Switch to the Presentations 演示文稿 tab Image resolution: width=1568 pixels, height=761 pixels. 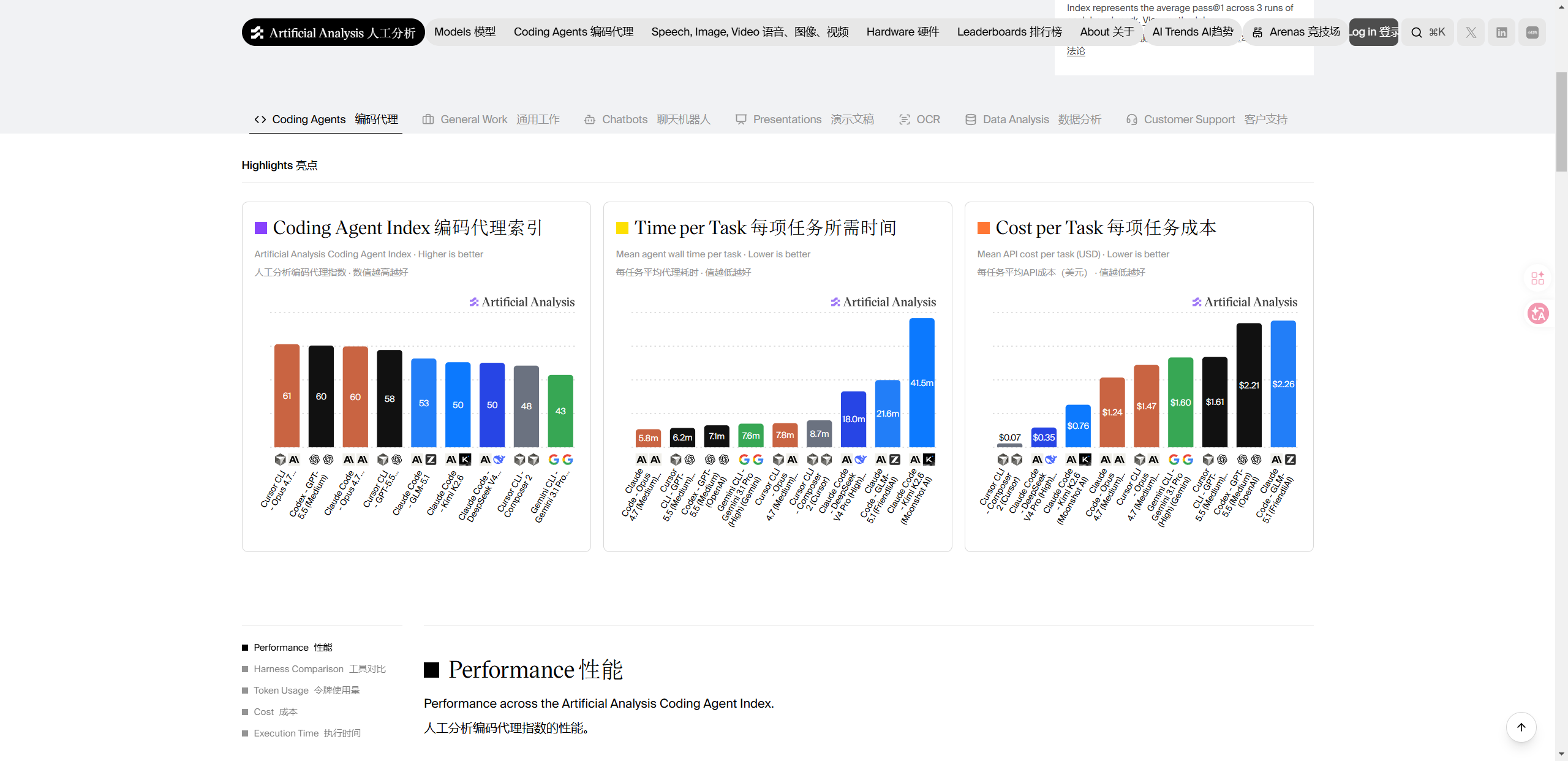click(x=805, y=119)
